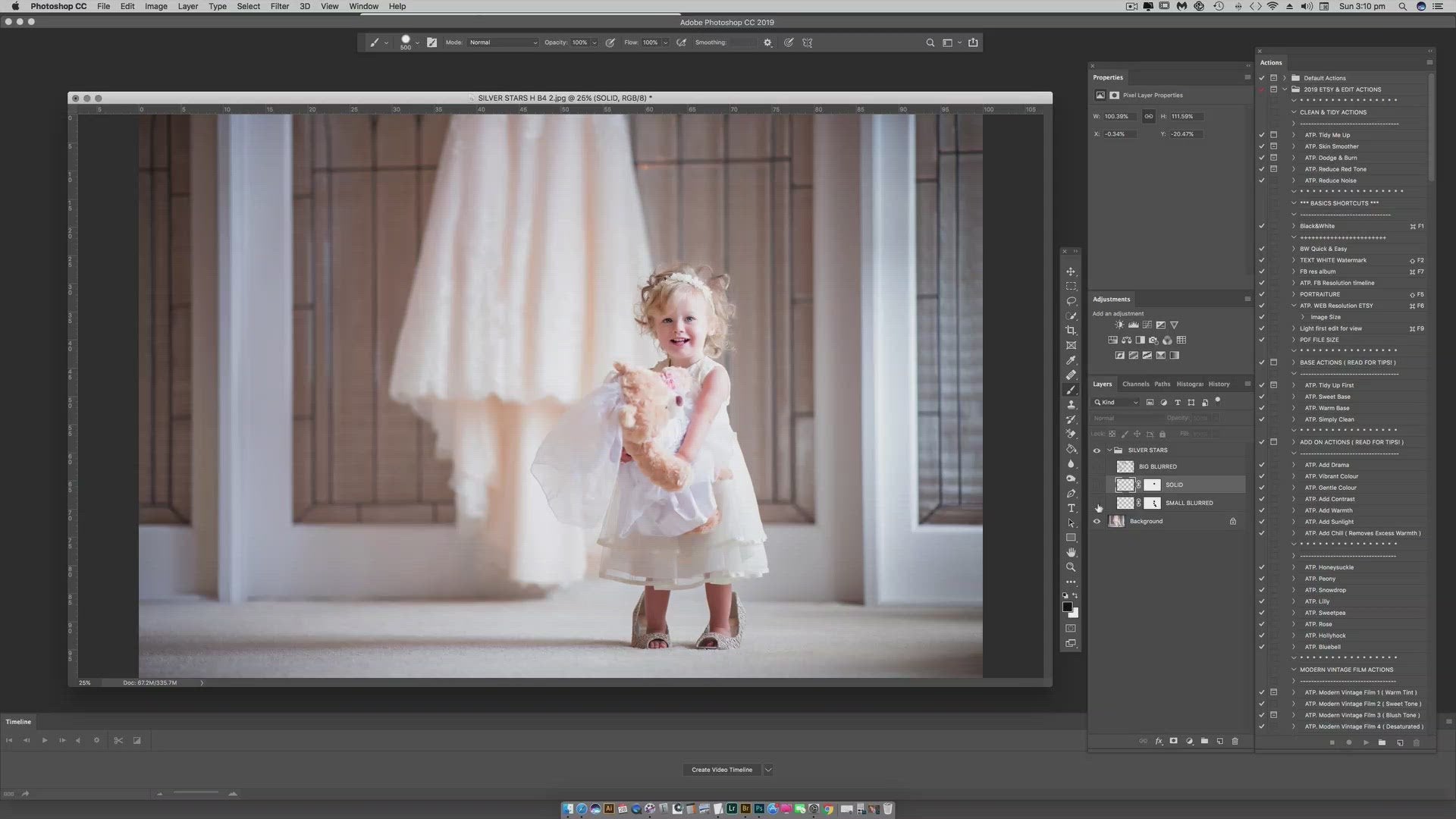The image size is (1456, 819).
Task: Click the SMALL BLURRED layer mask thumbnail
Action: (x=1153, y=503)
